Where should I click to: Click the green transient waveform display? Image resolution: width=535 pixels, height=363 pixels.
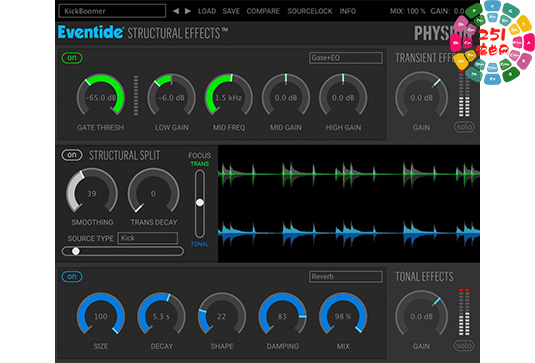coord(349,174)
